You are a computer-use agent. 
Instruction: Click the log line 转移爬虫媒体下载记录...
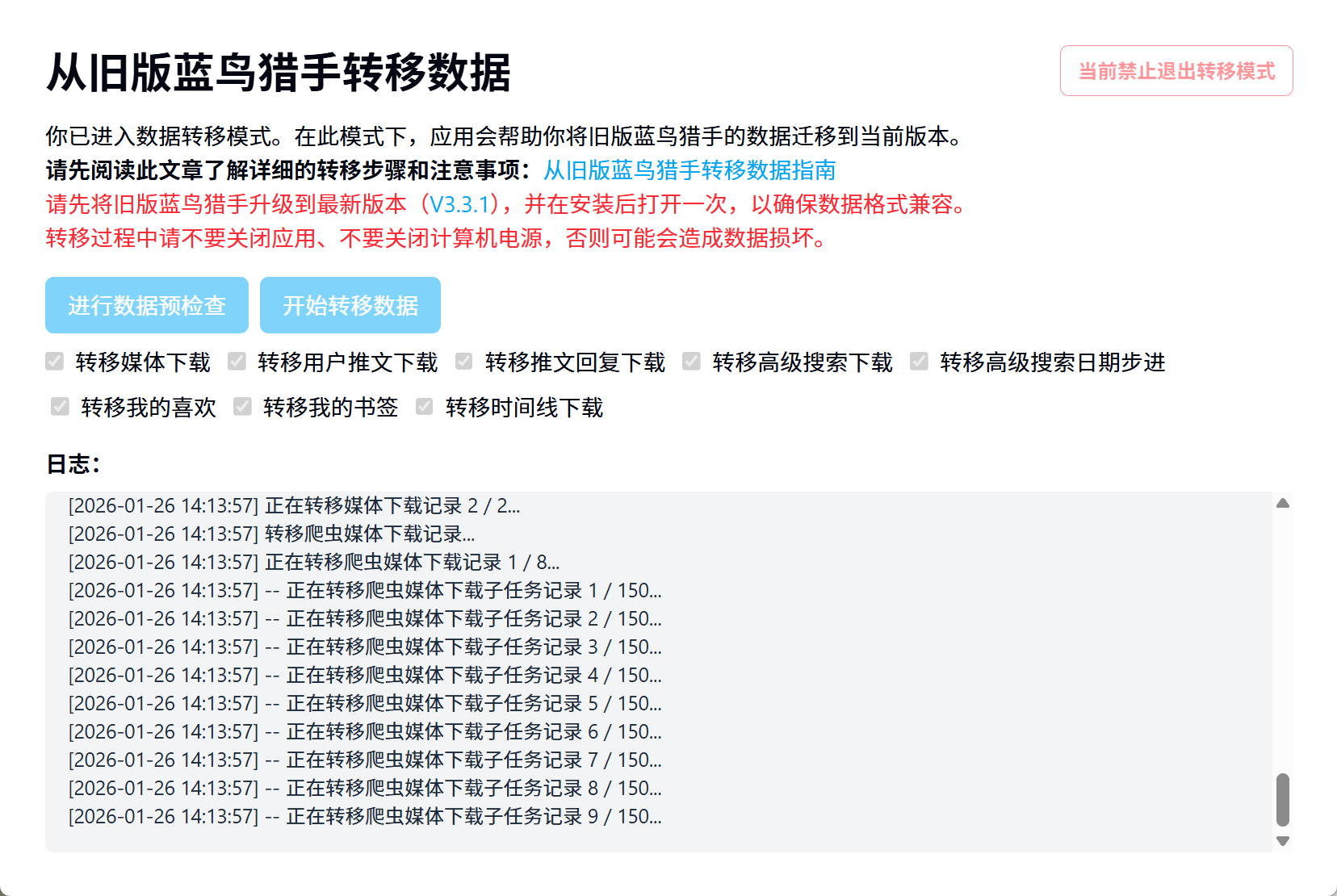click(x=272, y=534)
